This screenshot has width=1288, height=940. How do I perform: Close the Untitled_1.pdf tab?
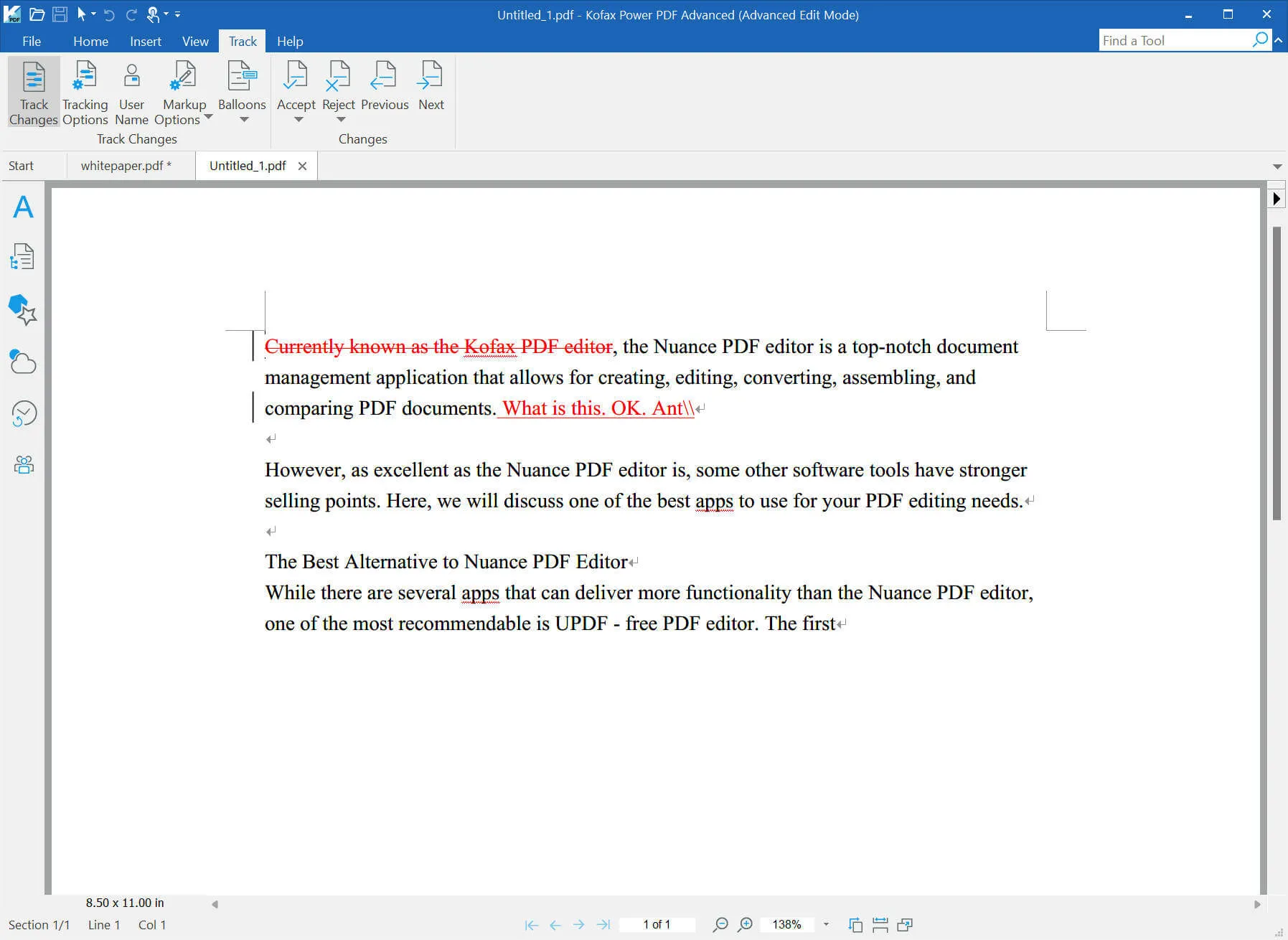303,166
